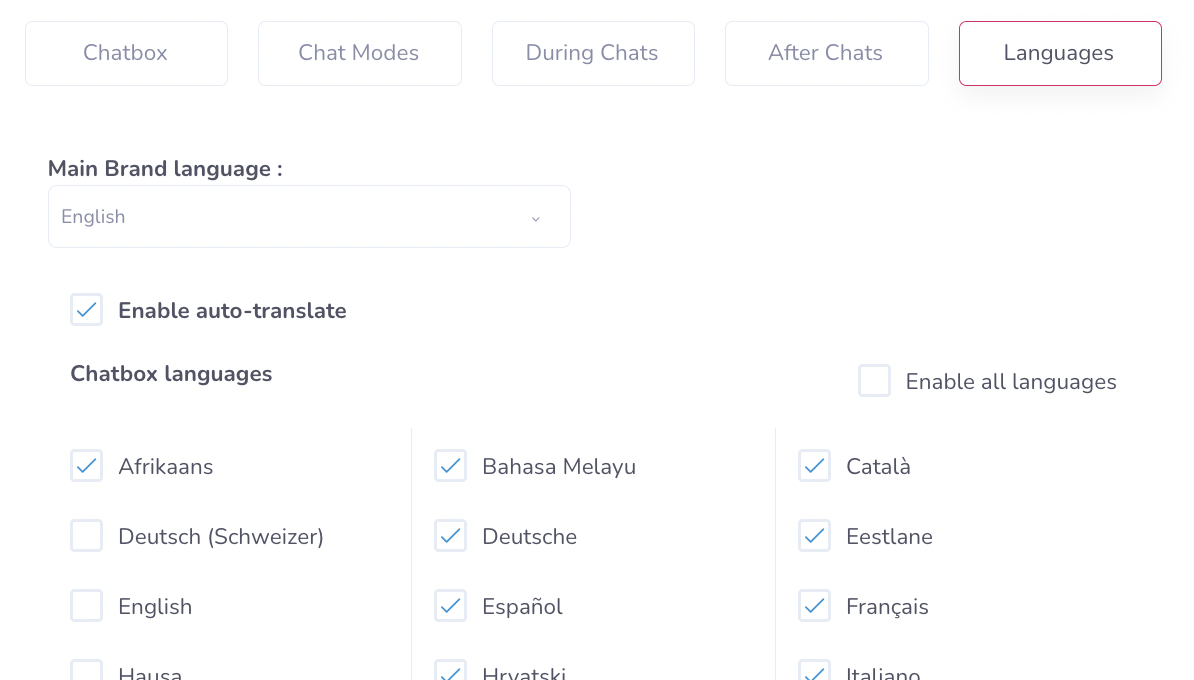Uncheck Bahasa Melayu language
1194x680 pixels.
click(451, 466)
